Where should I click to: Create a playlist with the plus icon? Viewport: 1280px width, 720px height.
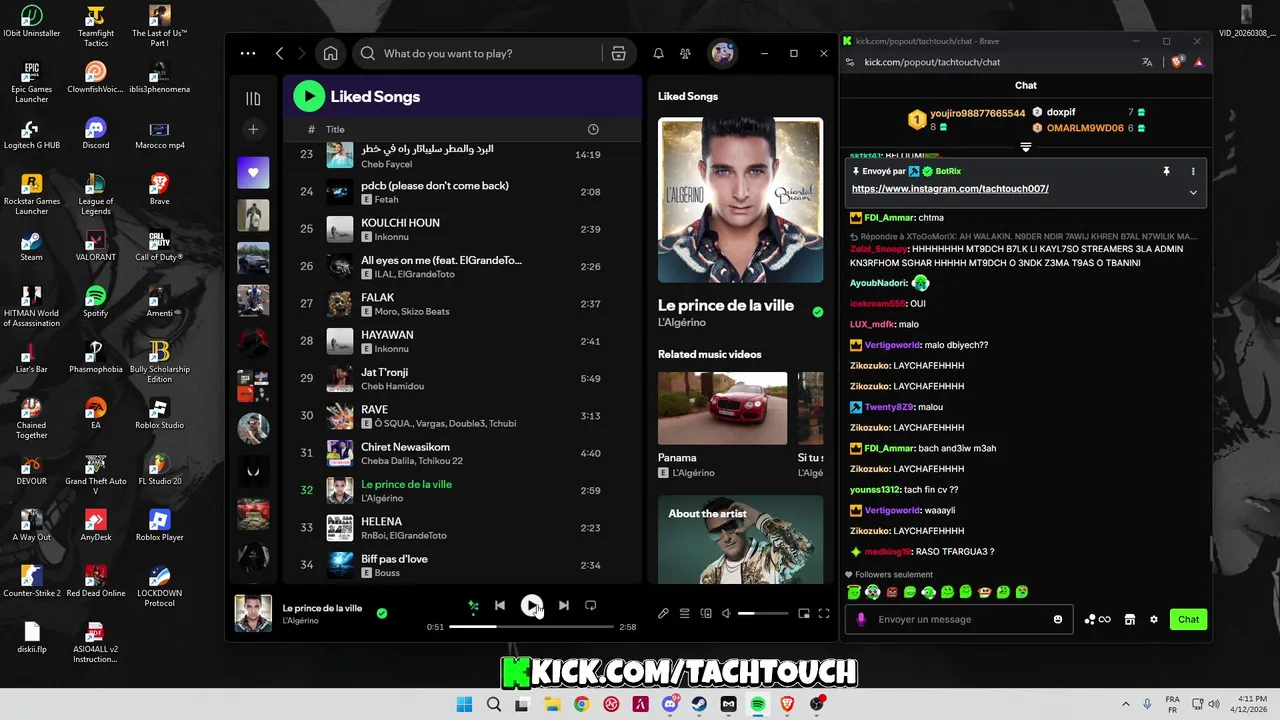(x=253, y=129)
